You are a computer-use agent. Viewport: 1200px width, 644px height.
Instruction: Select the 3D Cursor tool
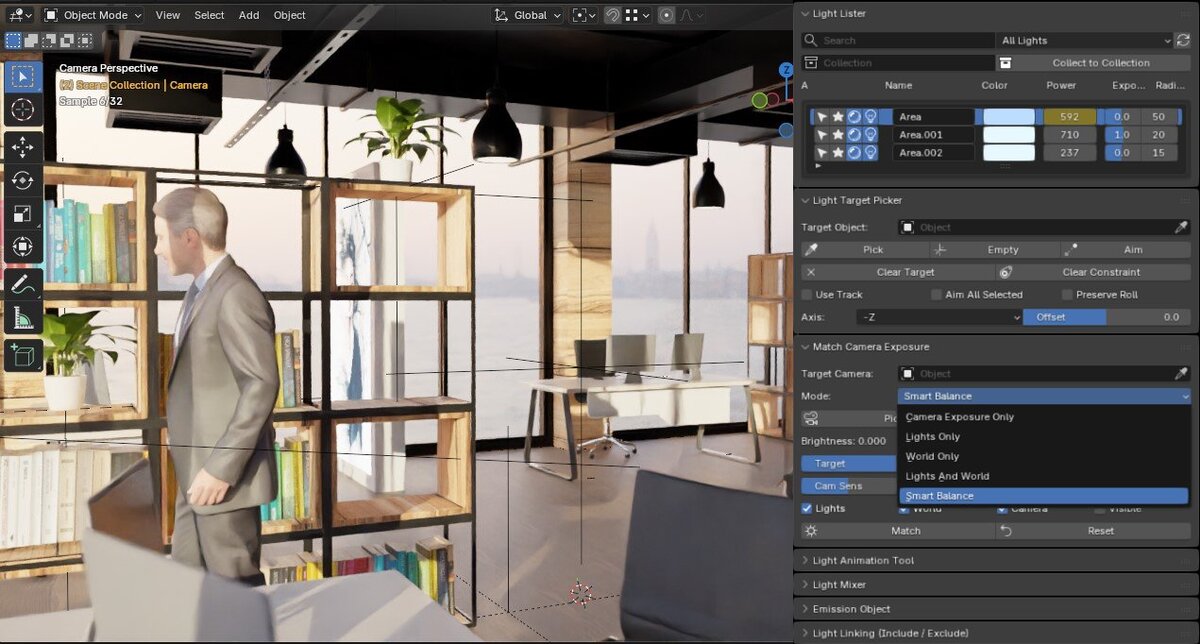[22, 110]
